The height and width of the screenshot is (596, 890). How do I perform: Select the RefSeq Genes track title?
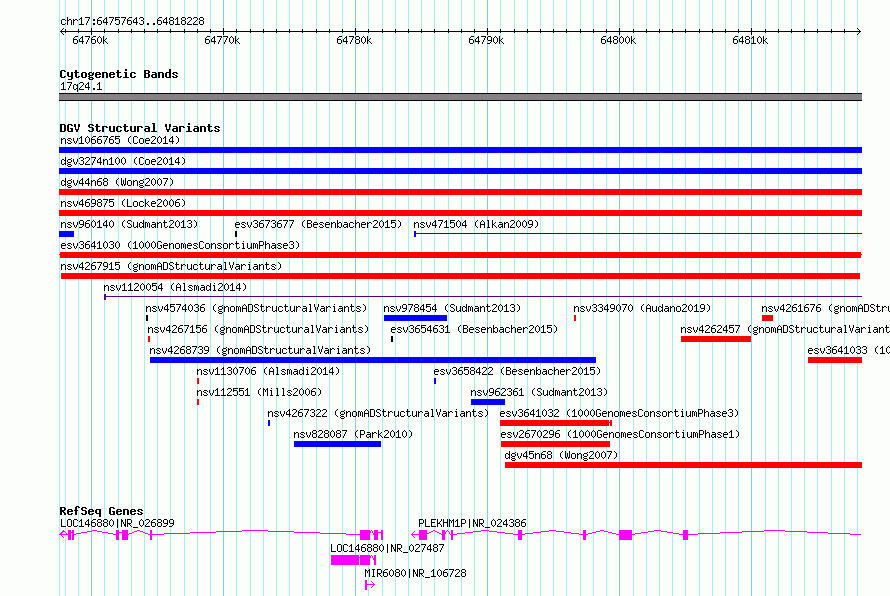pyautogui.click(x=101, y=511)
